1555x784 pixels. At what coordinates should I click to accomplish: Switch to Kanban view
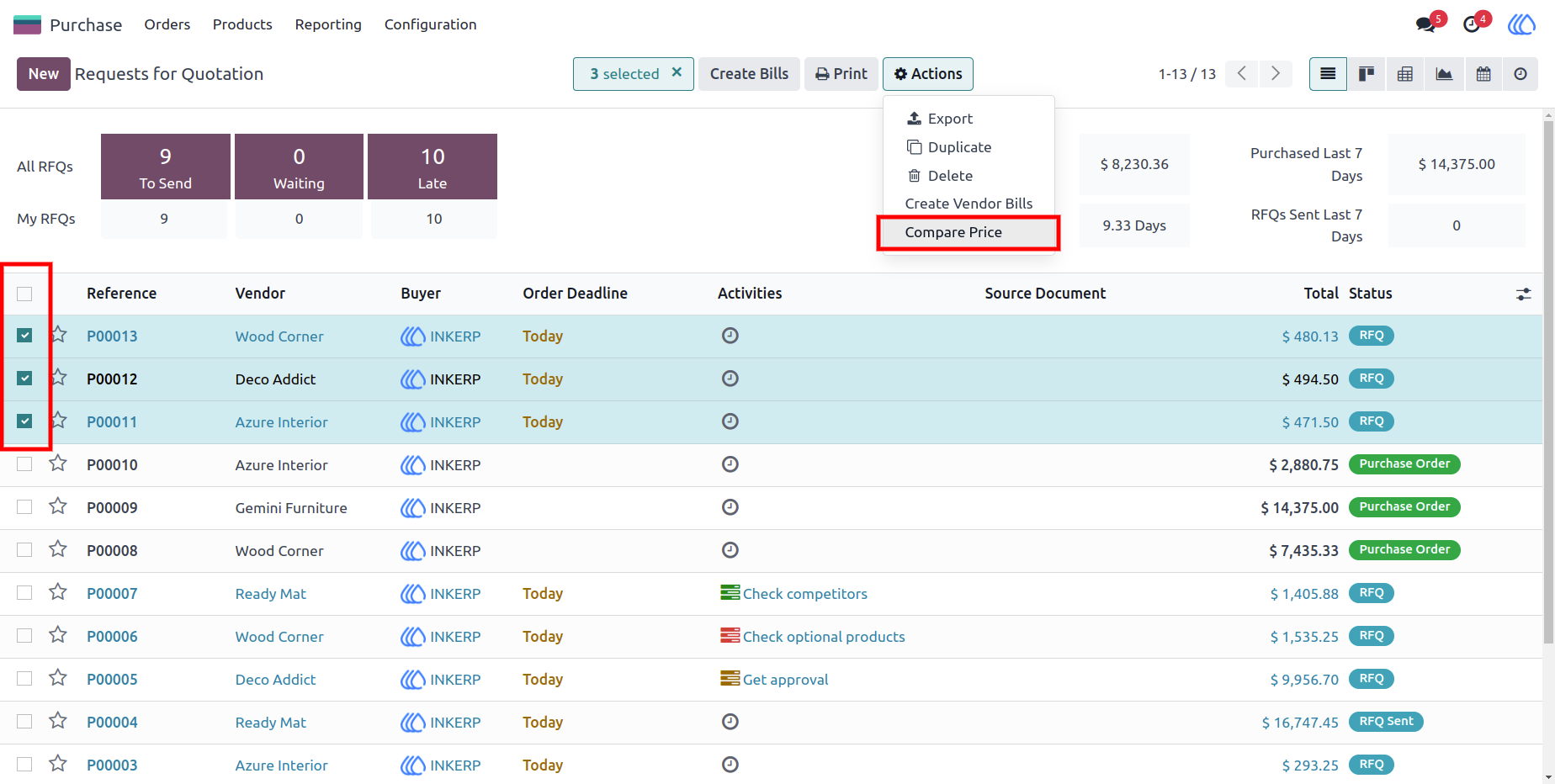click(1367, 74)
